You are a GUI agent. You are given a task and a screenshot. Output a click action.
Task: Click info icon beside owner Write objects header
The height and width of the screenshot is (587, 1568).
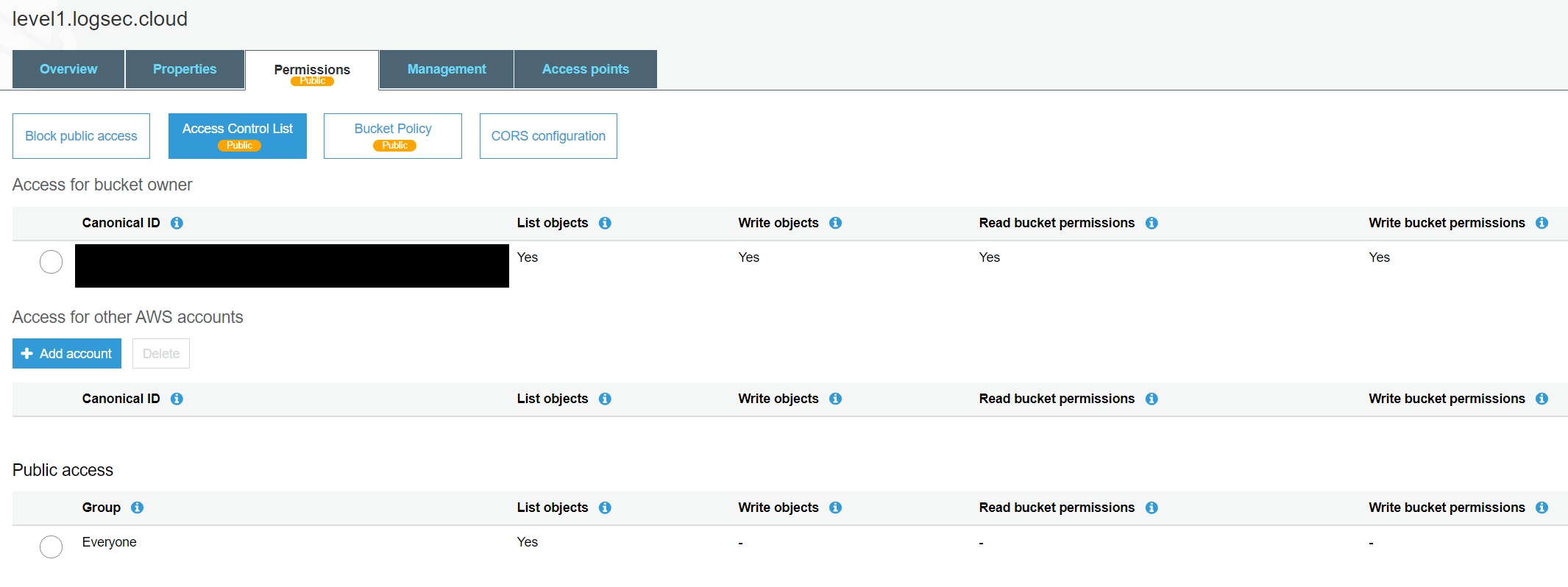pos(835,223)
